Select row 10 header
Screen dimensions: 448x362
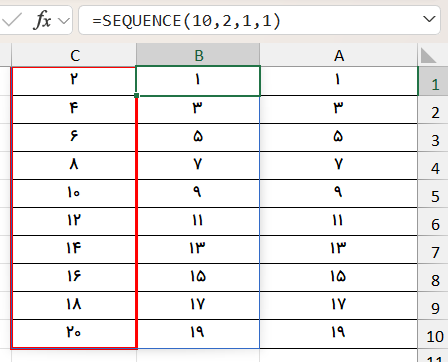pyautogui.click(x=433, y=334)
